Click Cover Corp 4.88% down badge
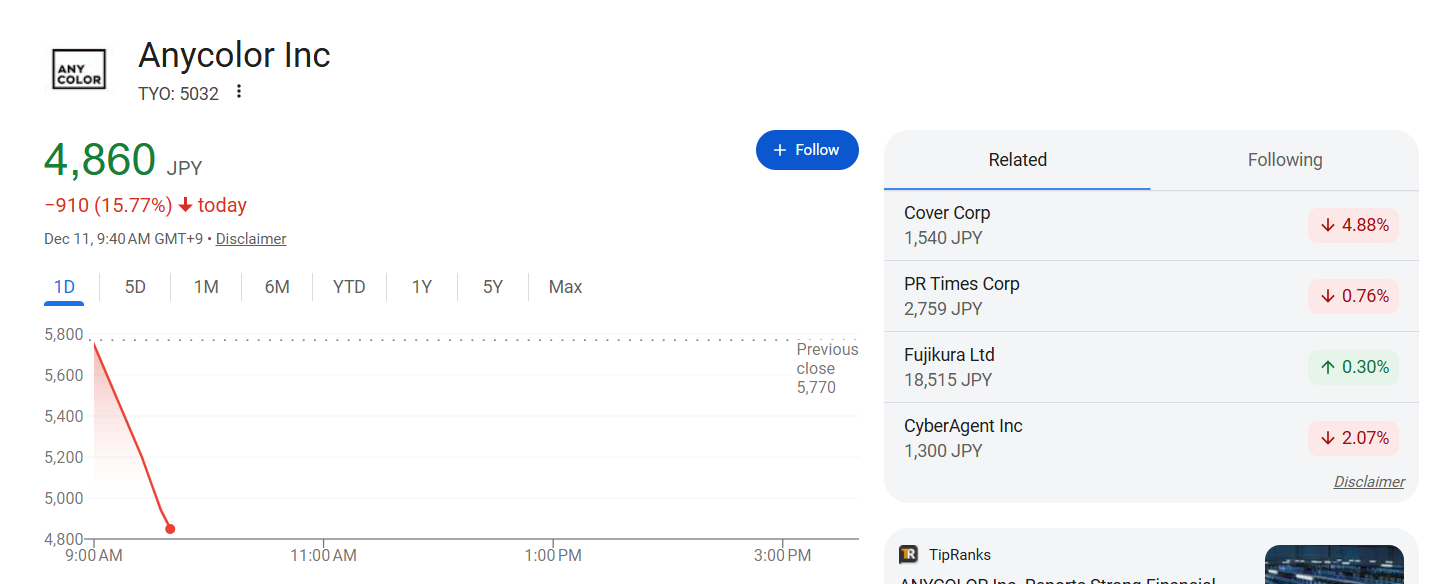The image size is (1455, 584). pyautogui.click(x=1353, y=225)
